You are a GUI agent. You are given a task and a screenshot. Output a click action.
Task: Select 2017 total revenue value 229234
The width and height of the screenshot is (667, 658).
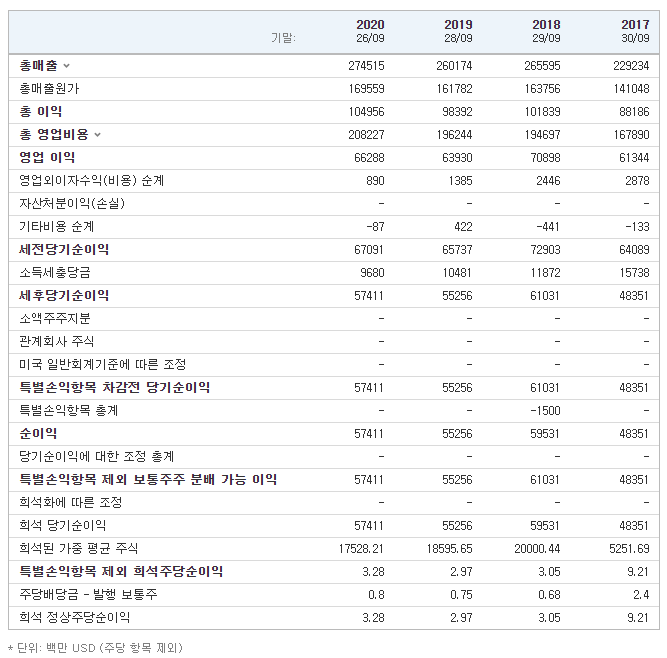pos(631,66)
